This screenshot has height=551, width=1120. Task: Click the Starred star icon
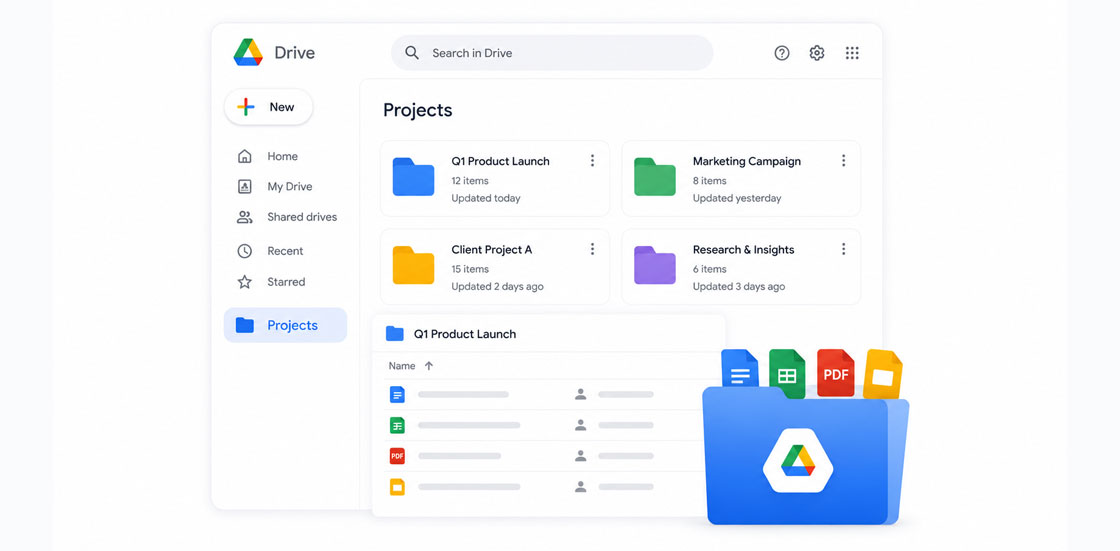244,282
